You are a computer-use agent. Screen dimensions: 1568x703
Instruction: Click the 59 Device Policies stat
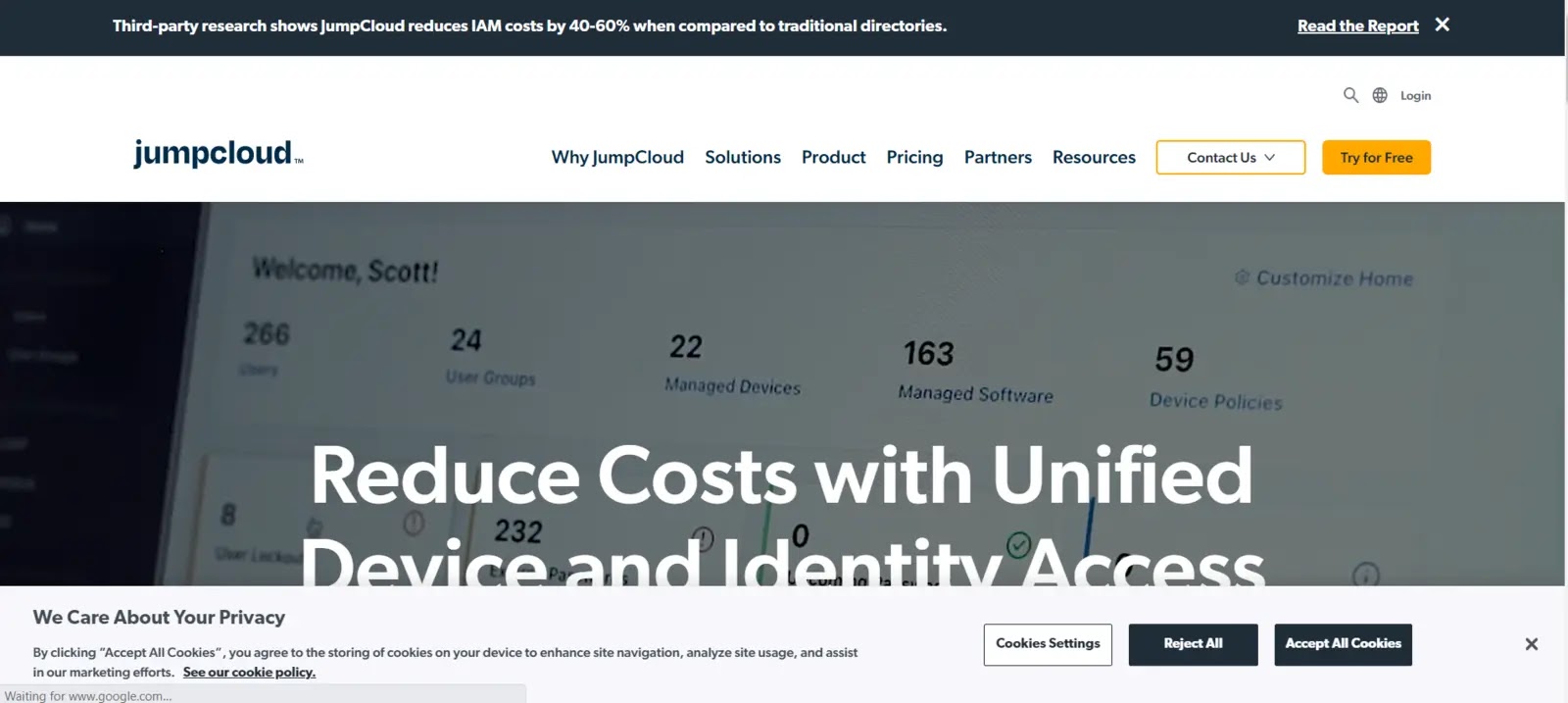point(1215,377)
